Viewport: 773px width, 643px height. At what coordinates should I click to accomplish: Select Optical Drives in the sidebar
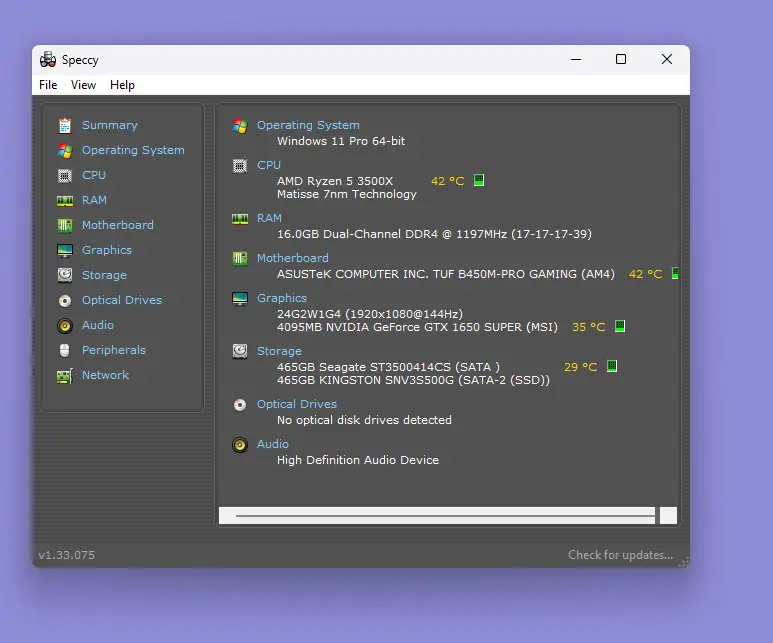click(x=121, y=300)
